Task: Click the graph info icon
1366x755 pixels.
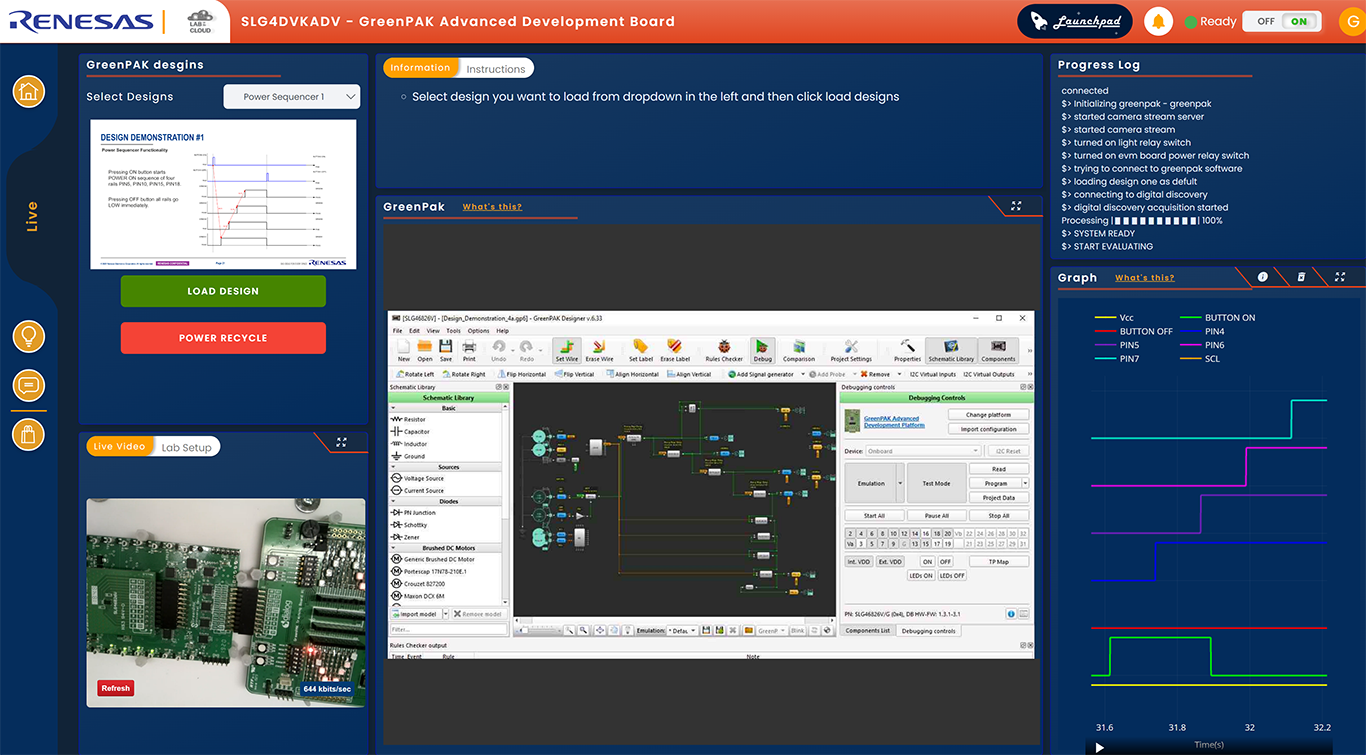Action: click(1263, 277)
